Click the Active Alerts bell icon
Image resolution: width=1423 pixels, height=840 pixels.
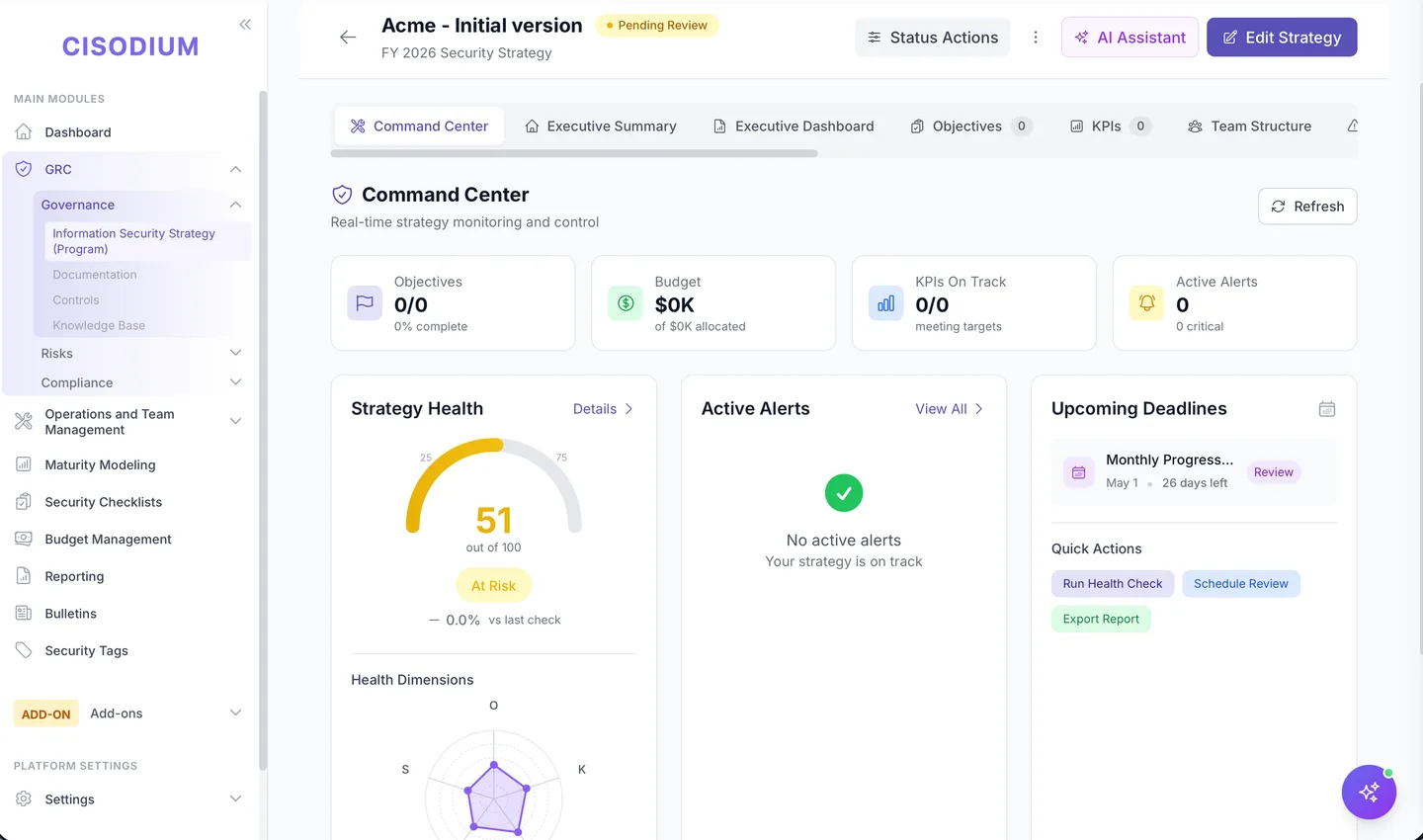[1147, 303]
